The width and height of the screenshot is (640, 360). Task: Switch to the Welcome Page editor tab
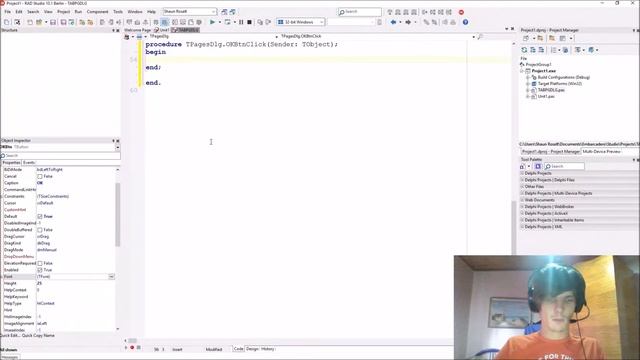click(x=138, y=30)
